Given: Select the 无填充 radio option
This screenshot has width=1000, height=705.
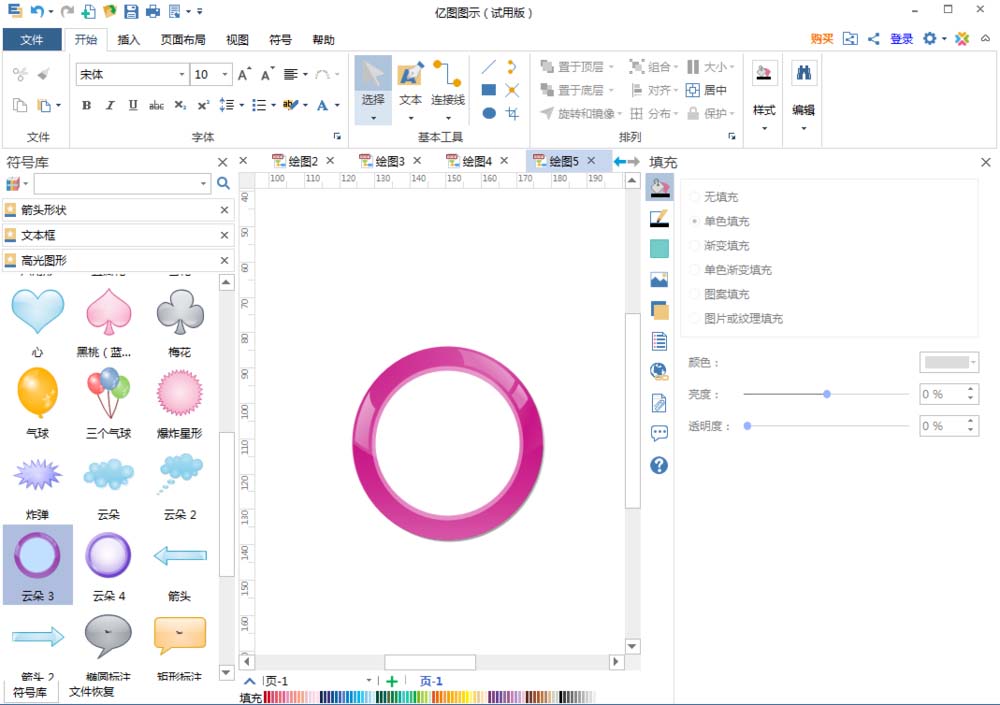Looking at the screenshot, I should [695, 197].
